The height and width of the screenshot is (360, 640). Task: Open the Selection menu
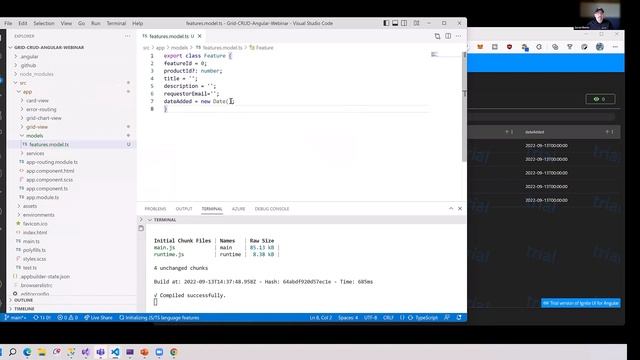(44, 23)
